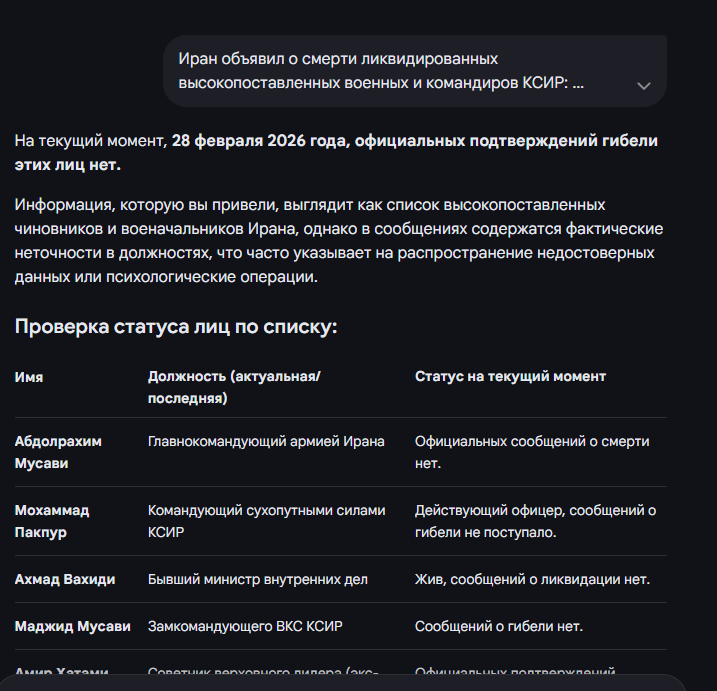Select the name 'Мохаммад Пакпур' in the table
Viewport: 717px width, 691px height.
(x=52, y=521)
